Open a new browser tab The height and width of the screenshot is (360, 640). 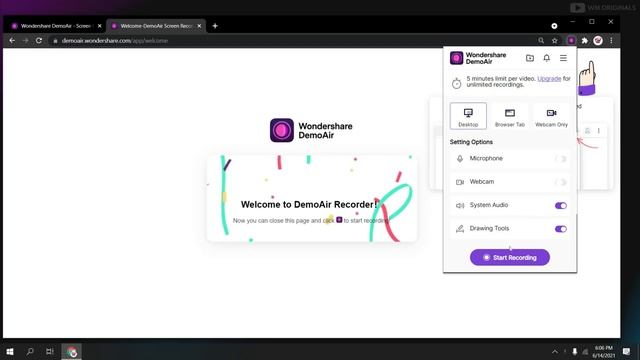coord(215,26)
